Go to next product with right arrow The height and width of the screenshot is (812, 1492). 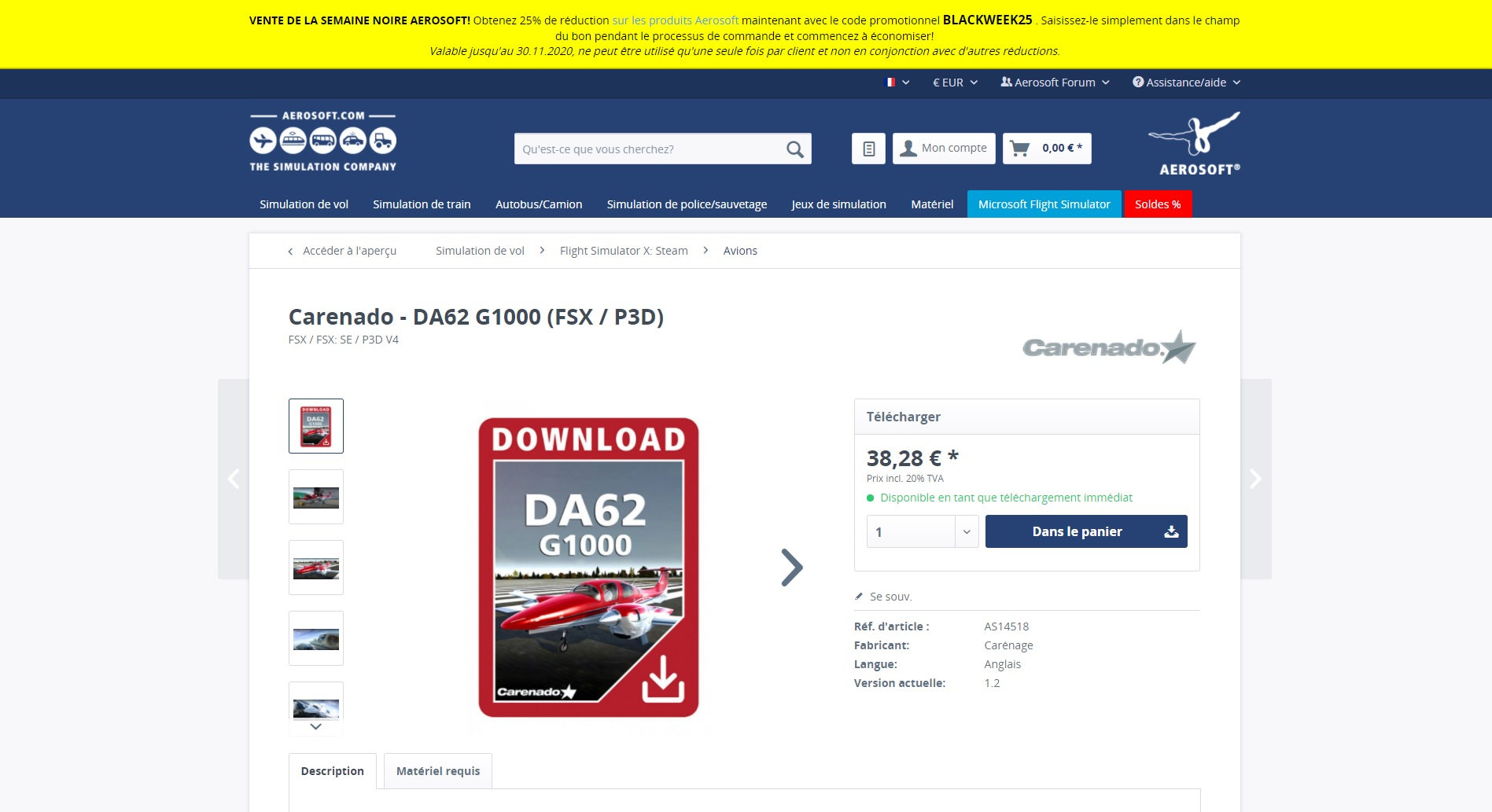coord(1255,479)
